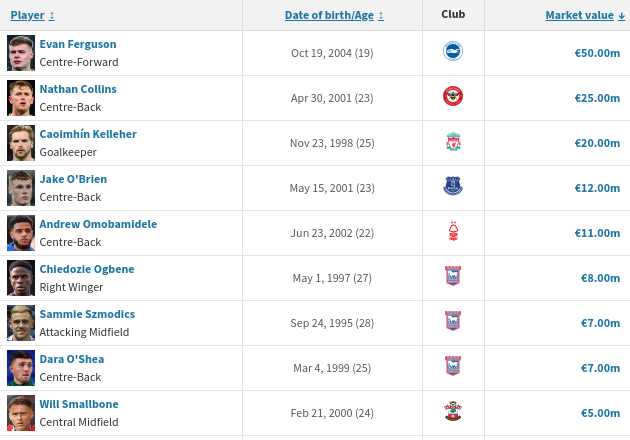This screenshot has height=440, width=630.
Task: Open Evan Ferguson's player profile
Action: (77, 44)
